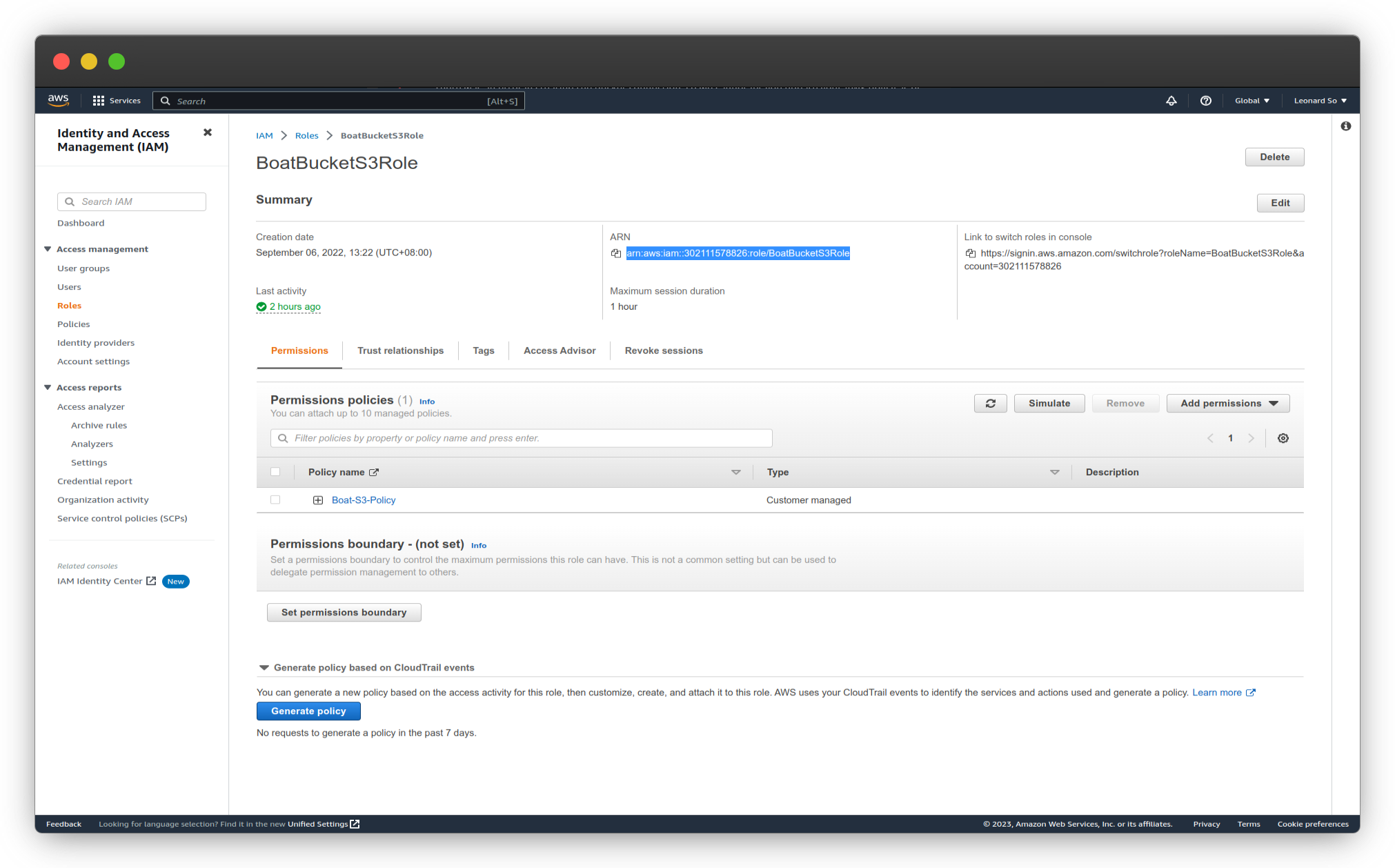Image resolution: width=1395 pixels, height=868 pixels.
Task: Open the Access Advisor tab
Action: click(559, 351)
